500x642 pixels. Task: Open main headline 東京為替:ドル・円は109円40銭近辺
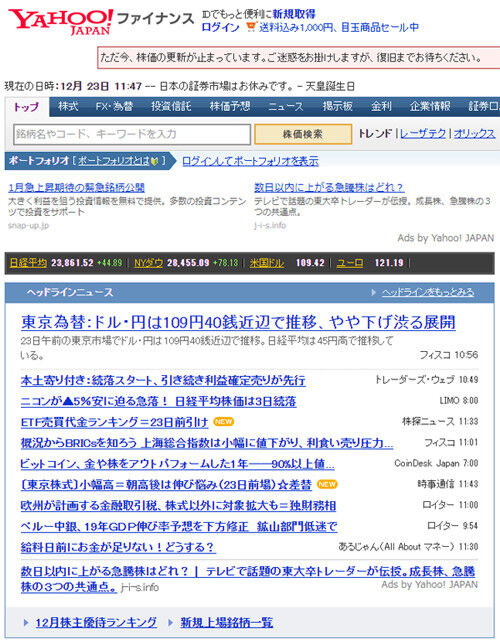[238, 322]
